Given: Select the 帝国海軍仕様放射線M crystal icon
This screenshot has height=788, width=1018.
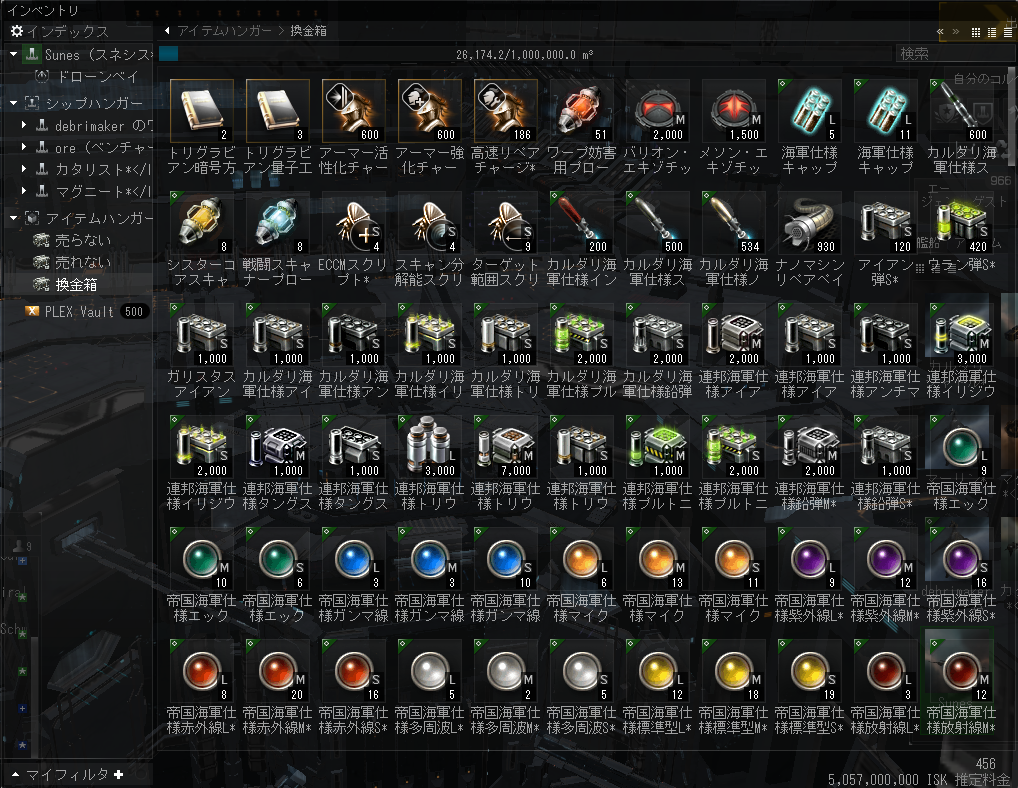Looking at the screenshot, I should point(962,671).
